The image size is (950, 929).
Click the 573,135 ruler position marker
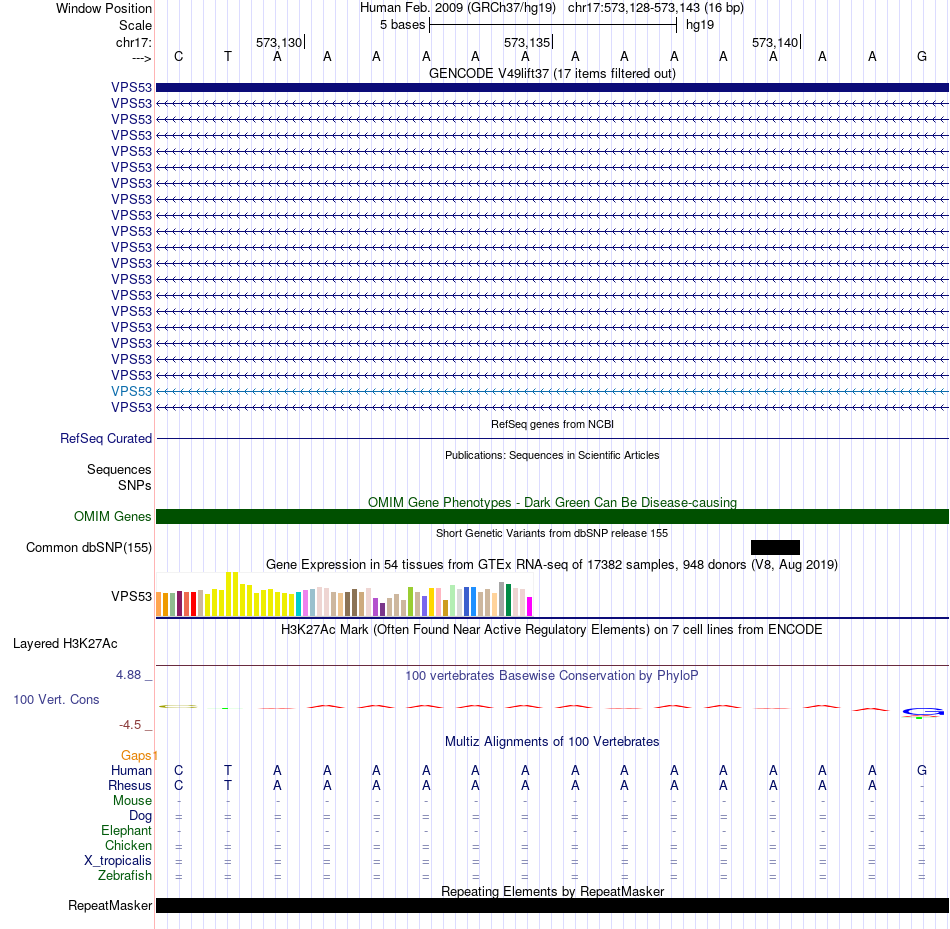(528, 42)
